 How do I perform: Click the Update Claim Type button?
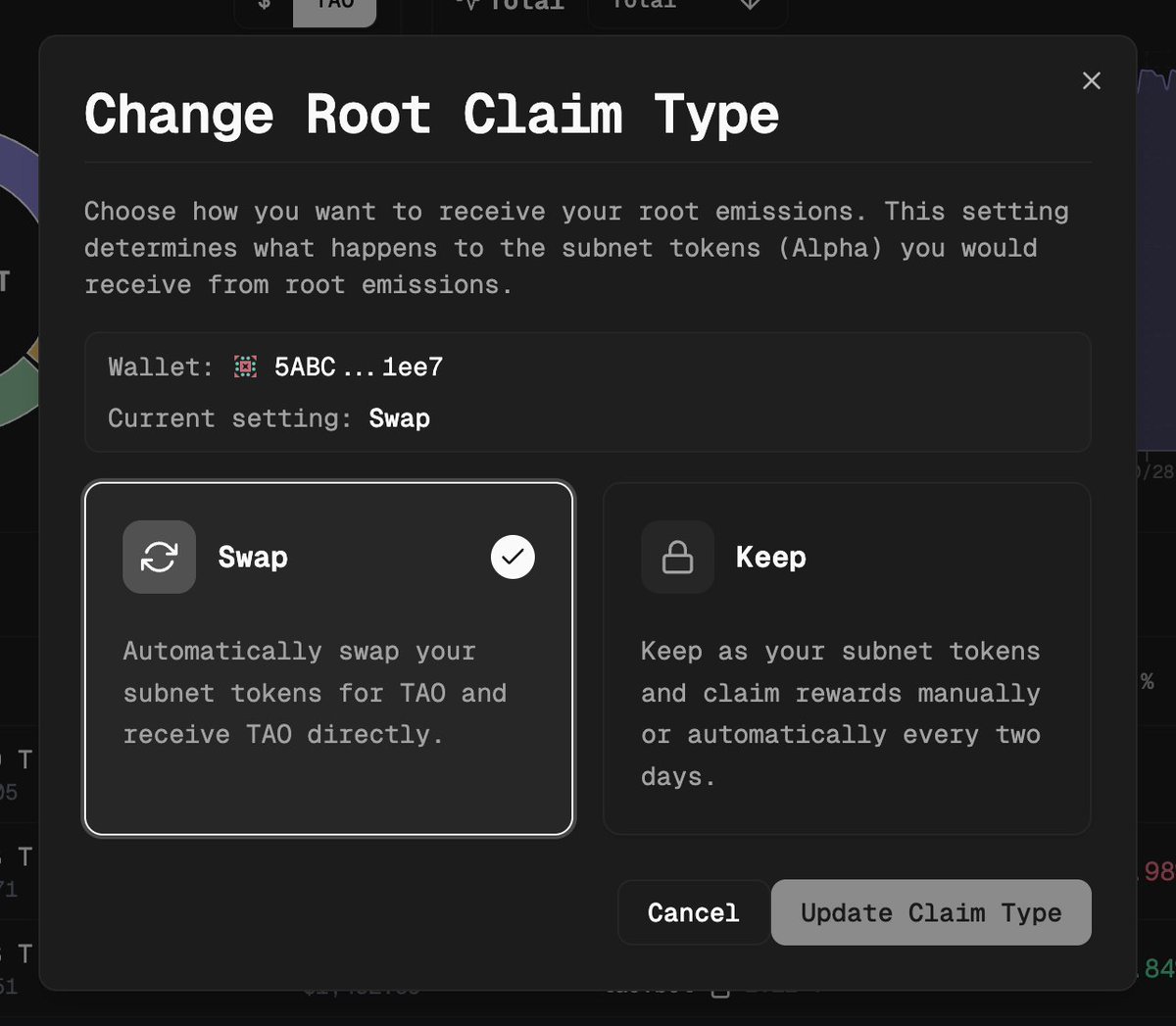tap(931, 912)
